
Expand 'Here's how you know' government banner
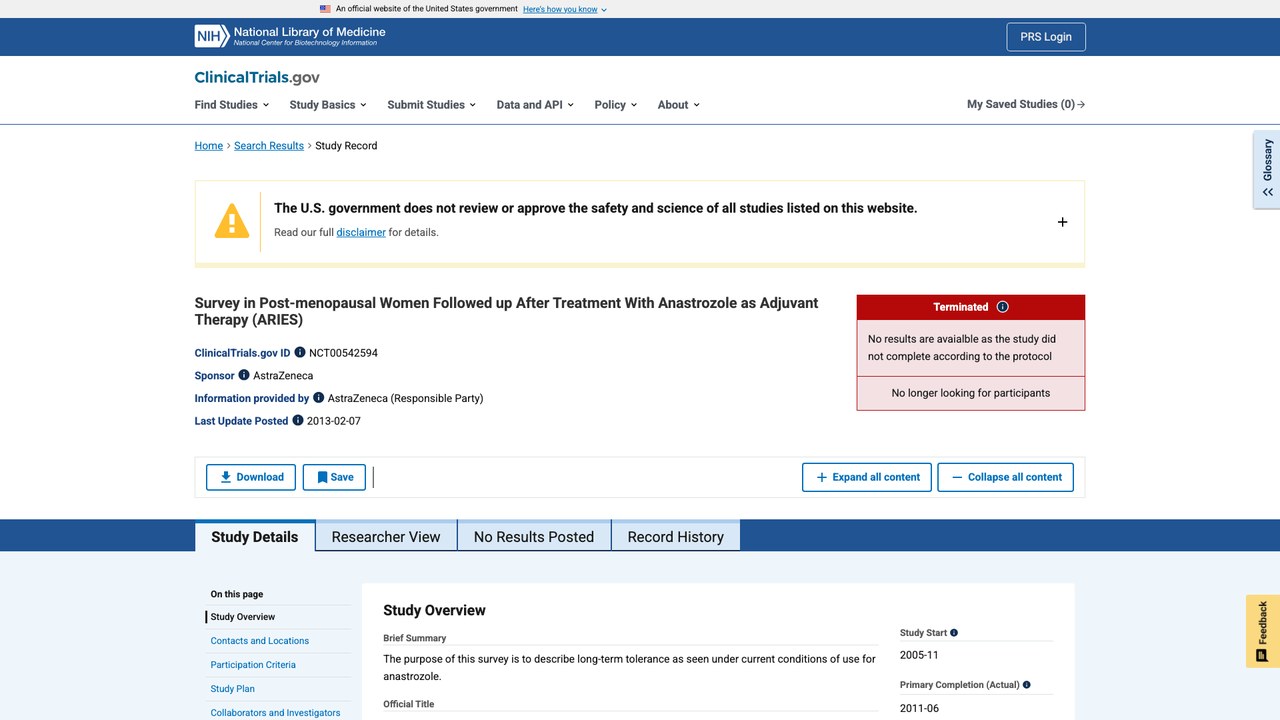click(x=565, y=9)
